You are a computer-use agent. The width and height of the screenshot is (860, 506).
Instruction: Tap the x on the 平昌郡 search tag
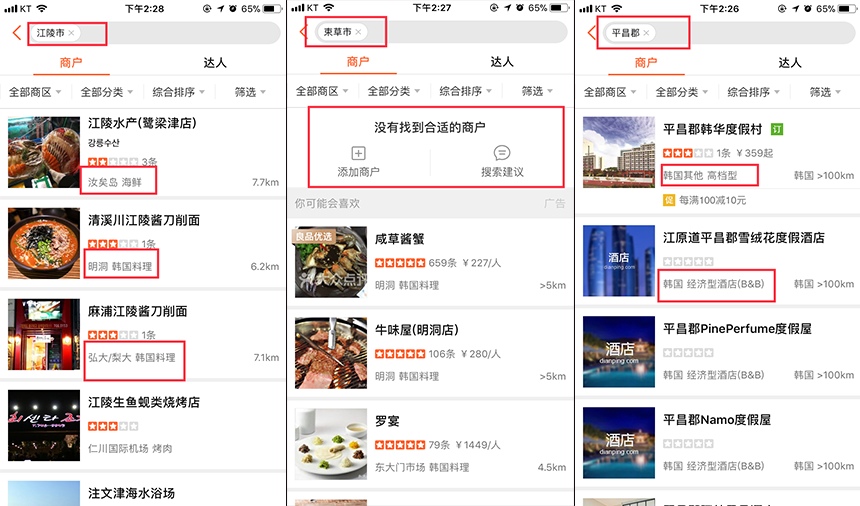point(646,33)
